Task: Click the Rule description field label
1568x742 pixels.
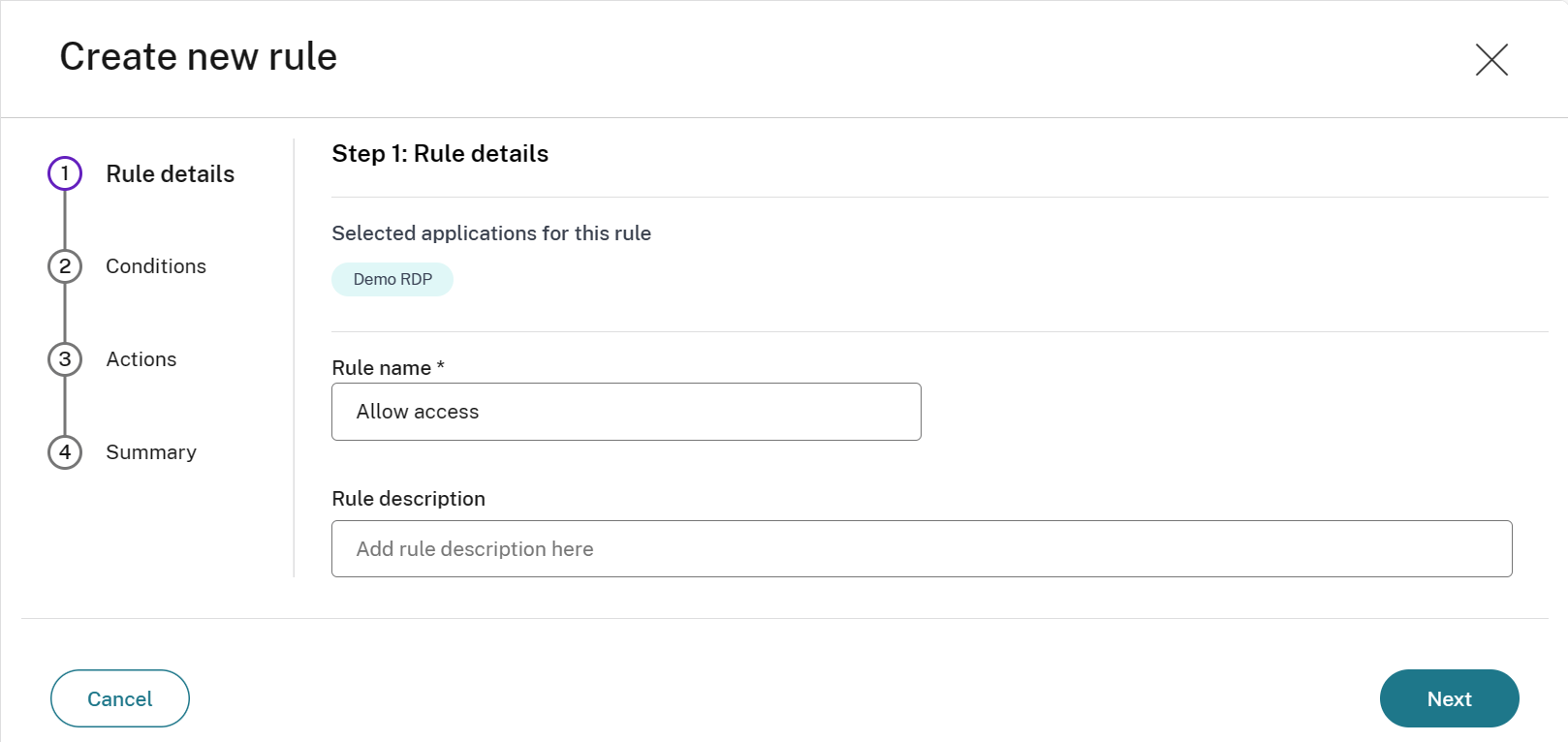Action: pyautogui.click(x=408, y=499)
